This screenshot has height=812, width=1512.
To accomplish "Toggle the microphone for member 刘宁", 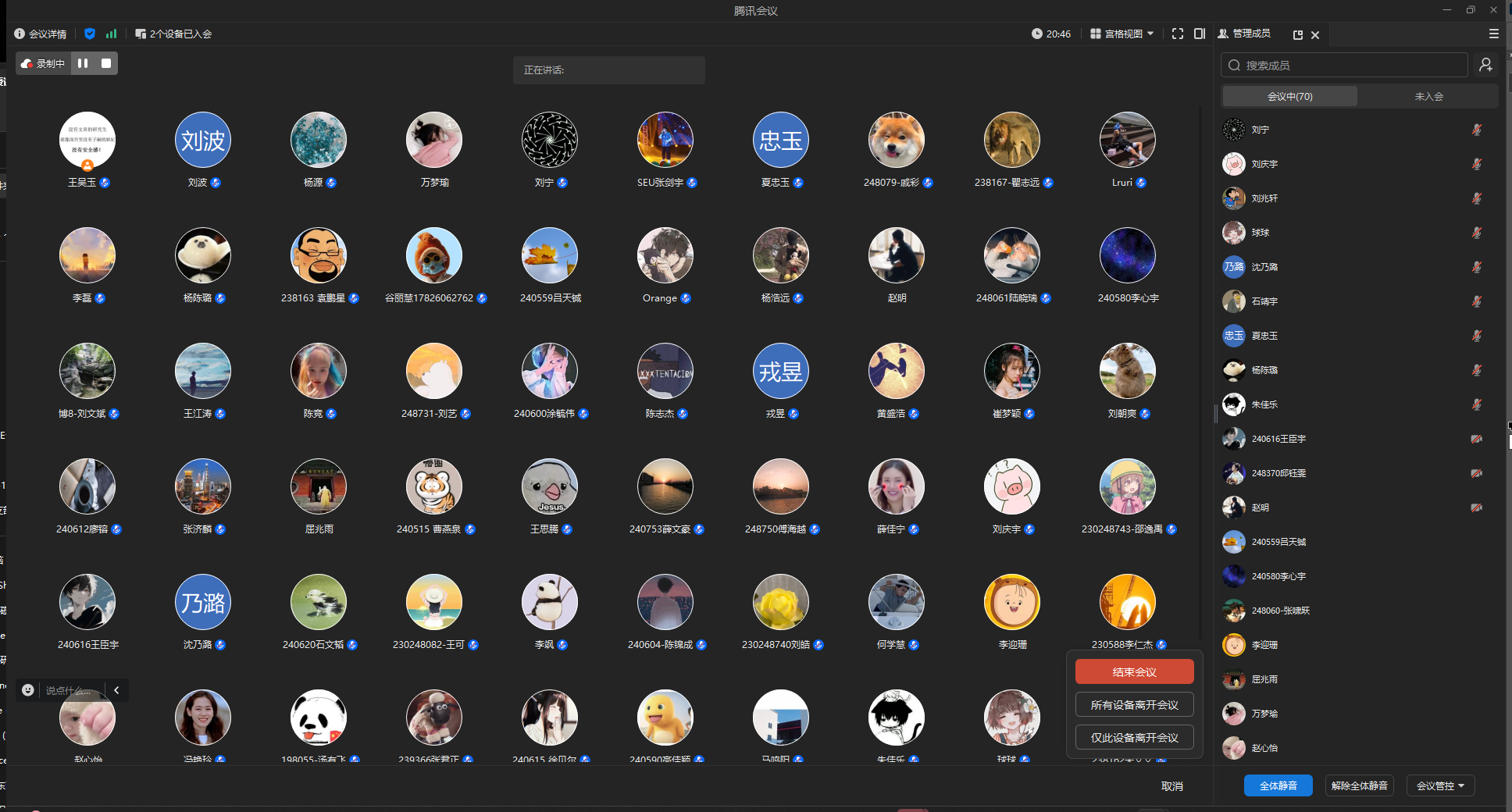I will [1476, 130].
